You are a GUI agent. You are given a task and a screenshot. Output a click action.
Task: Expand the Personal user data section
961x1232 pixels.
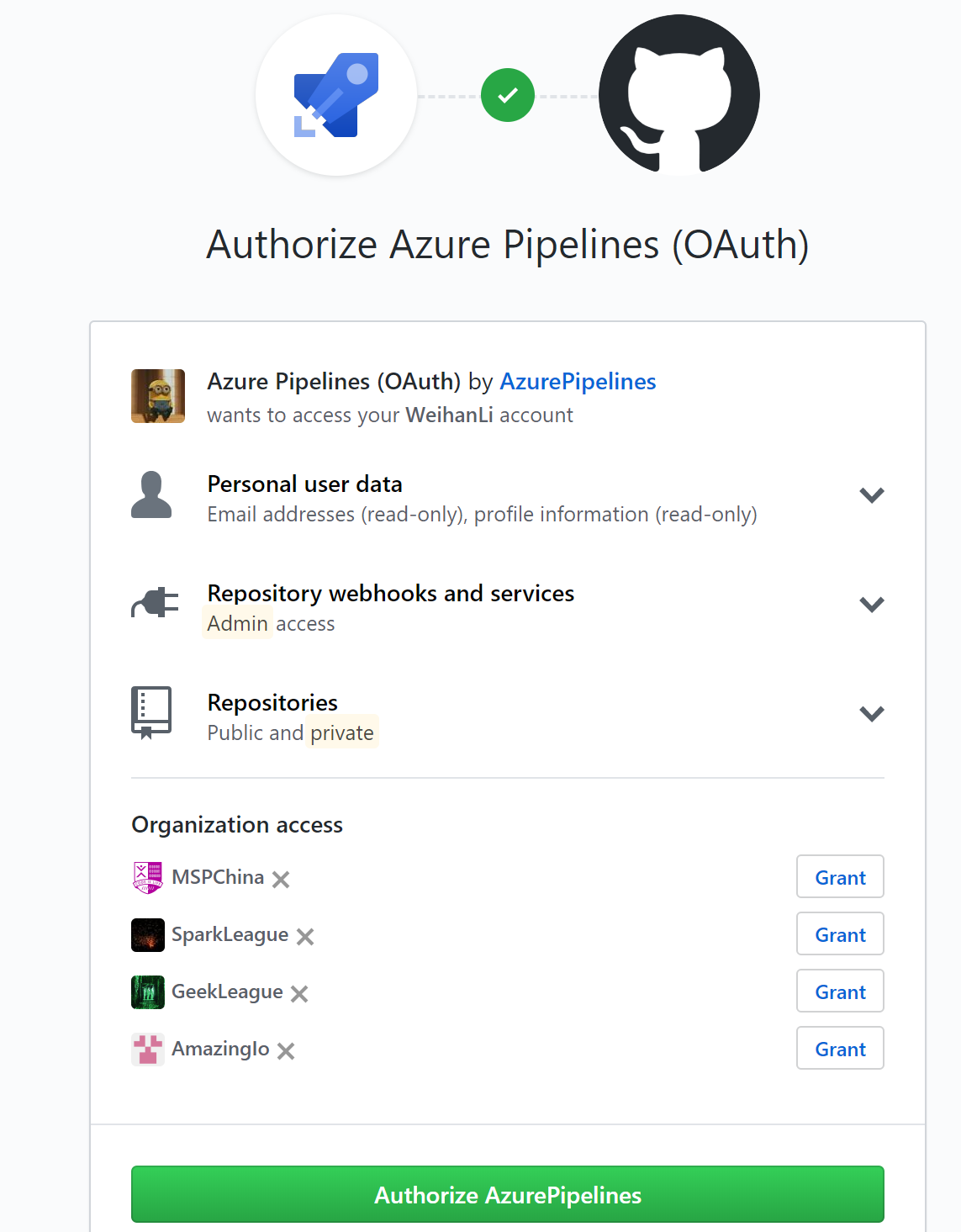pyautogui.click(x=872, y=494)
